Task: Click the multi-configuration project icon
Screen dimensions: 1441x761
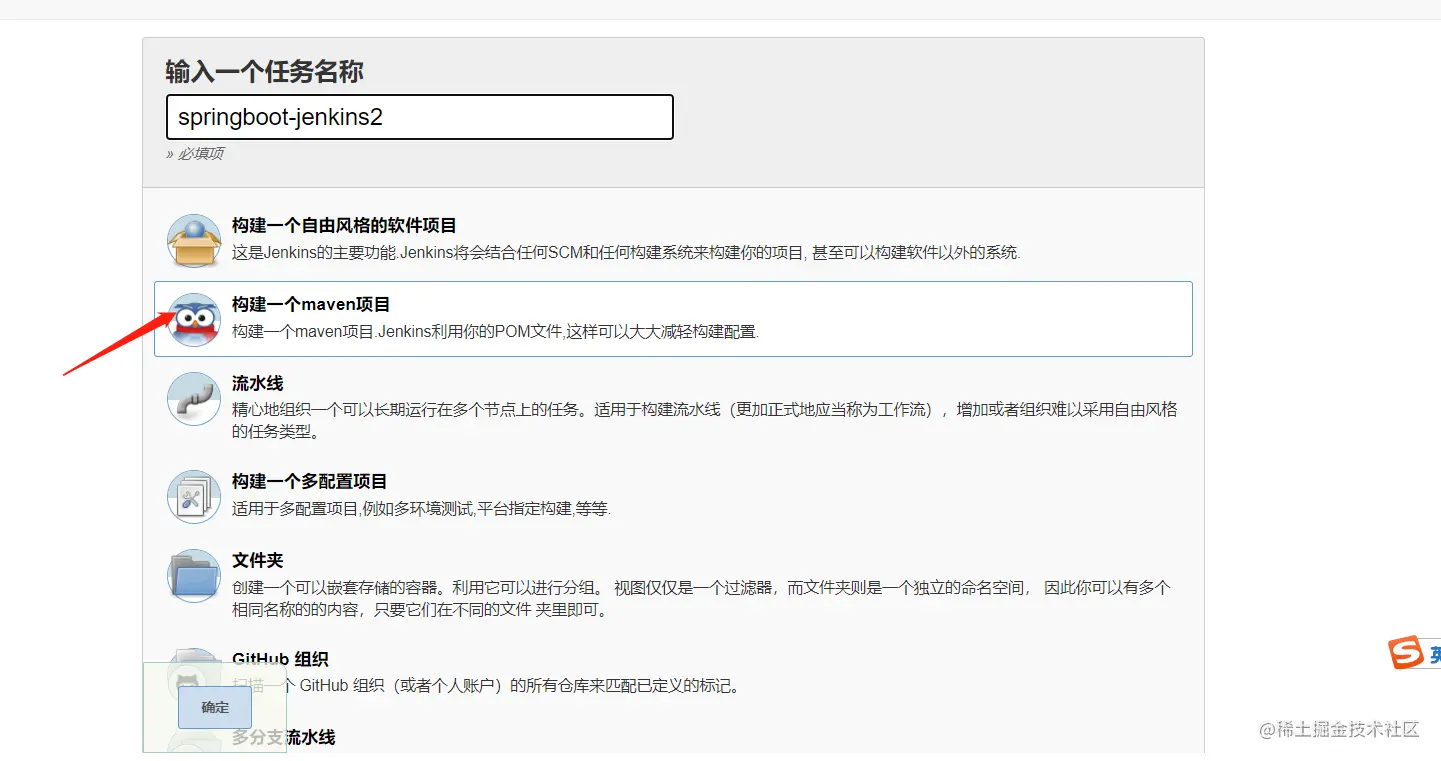Action: [193, 497]
